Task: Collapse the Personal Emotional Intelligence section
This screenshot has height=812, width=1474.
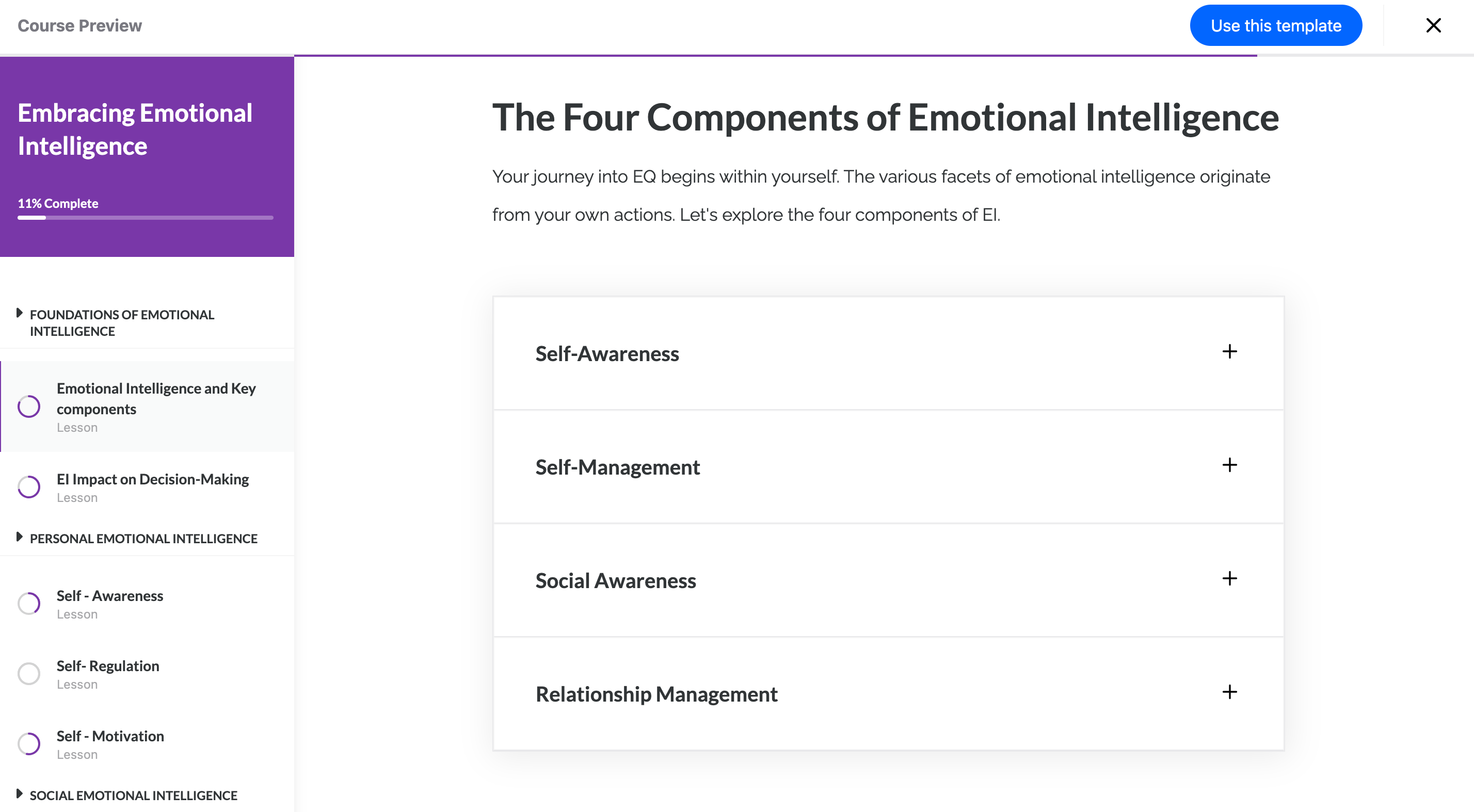Action: click(x=20, y=537)
